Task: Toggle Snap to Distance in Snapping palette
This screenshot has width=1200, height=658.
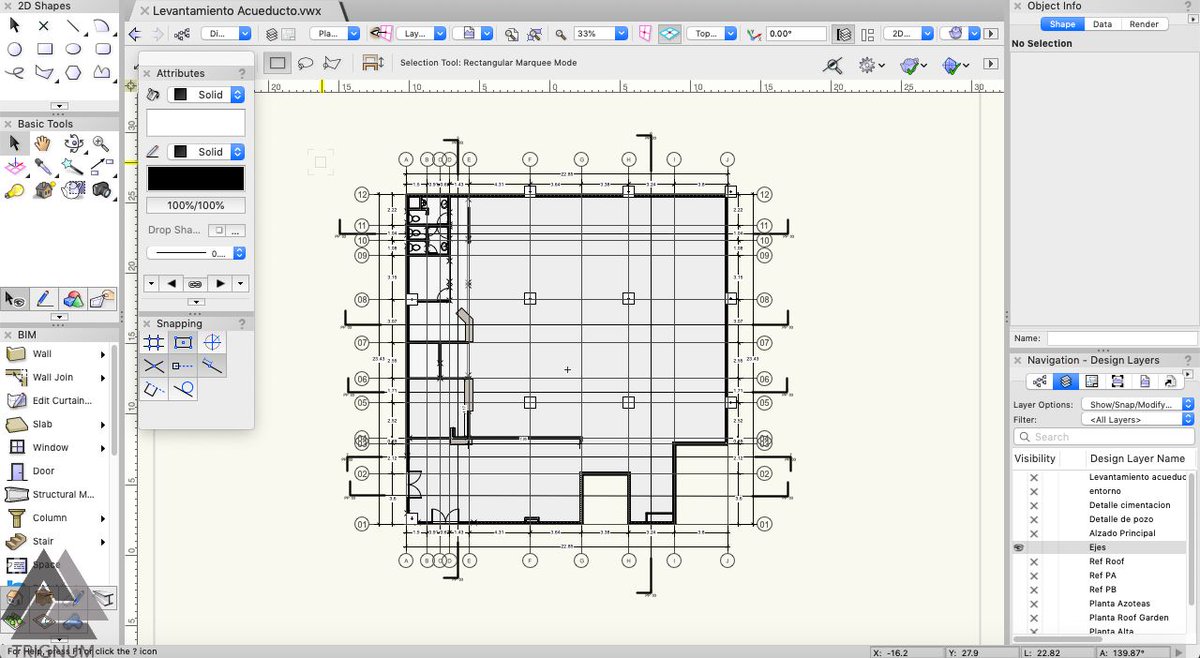Action: [211, 366]
